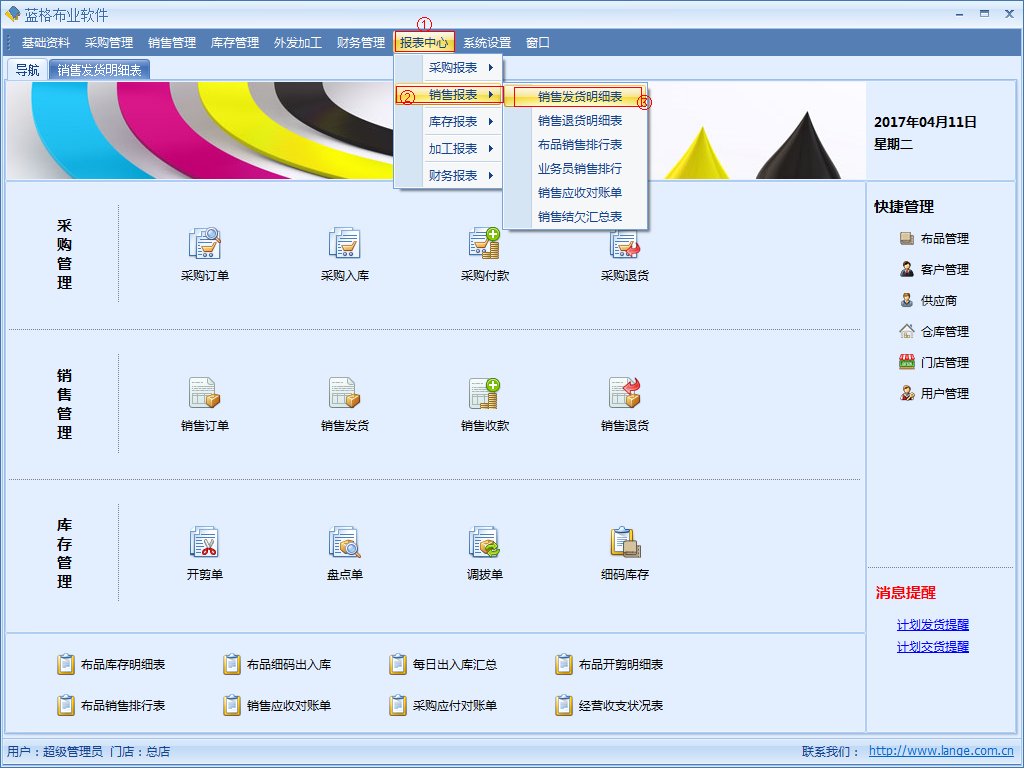
Task: Click the 开剪单 cutting order icon
Action: [x=204, y=542]
